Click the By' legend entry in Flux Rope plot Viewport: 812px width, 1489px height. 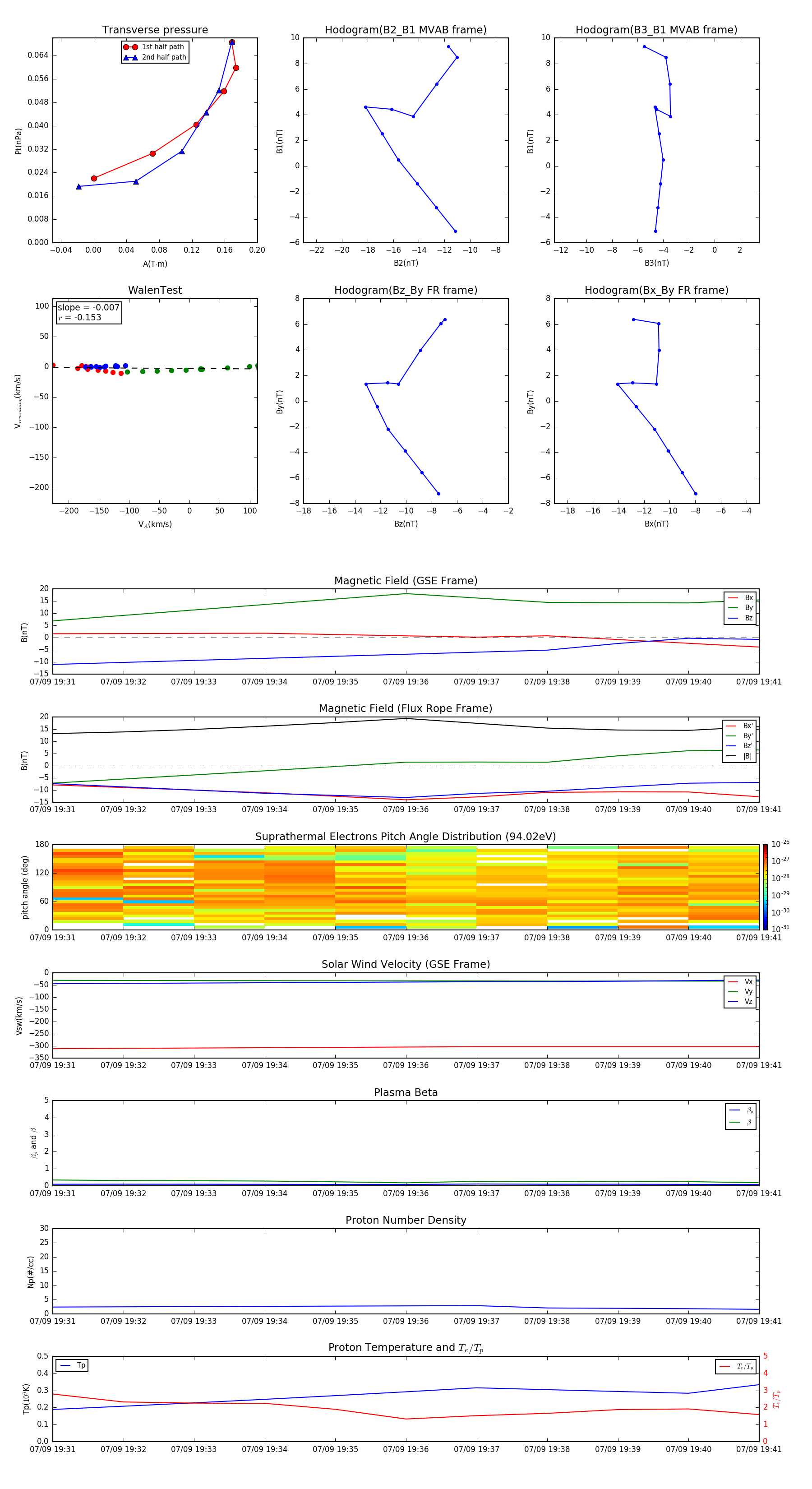click(740, 736)
